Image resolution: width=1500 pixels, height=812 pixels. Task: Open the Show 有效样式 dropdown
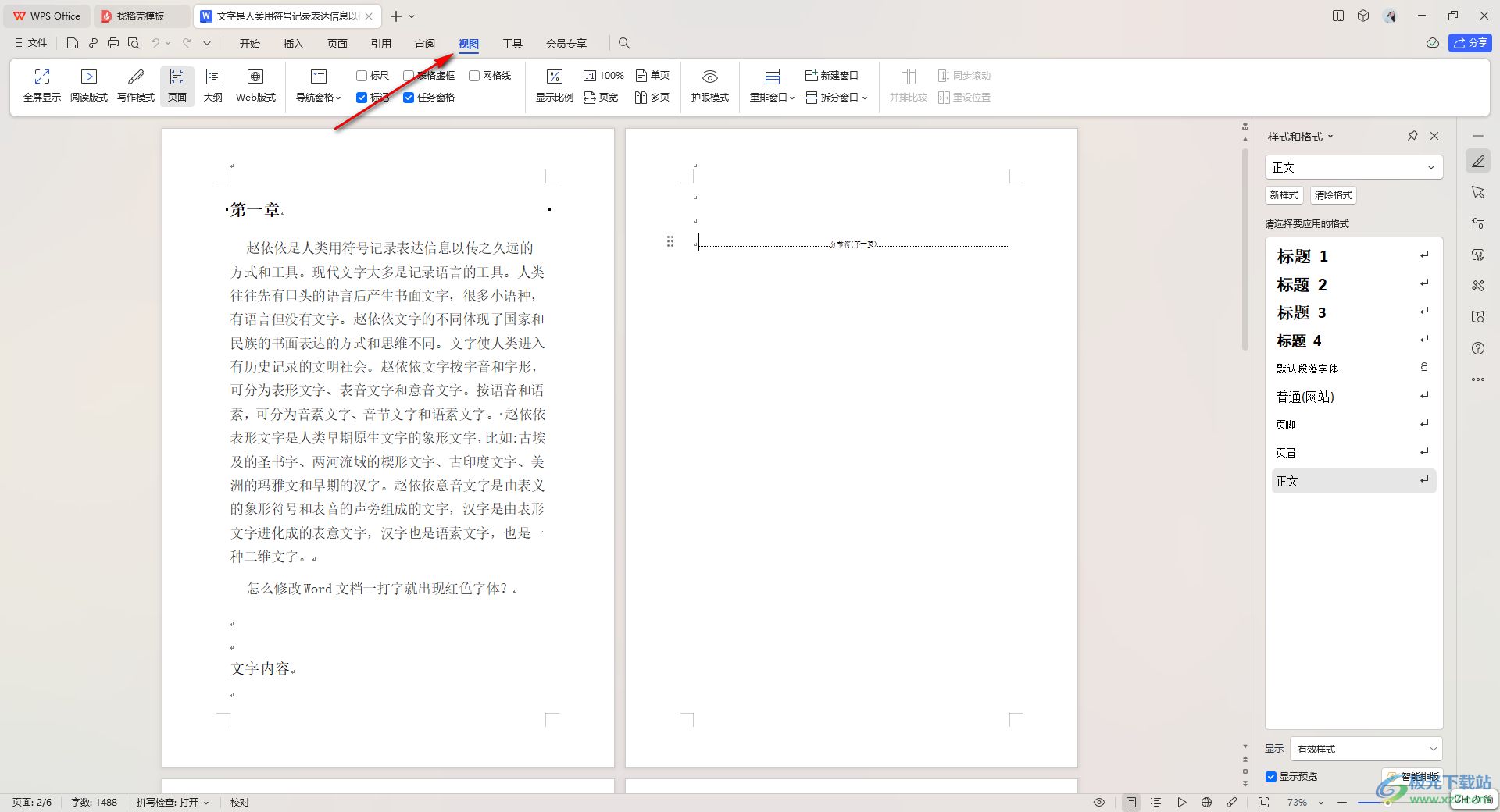(x=1366, y=749)
